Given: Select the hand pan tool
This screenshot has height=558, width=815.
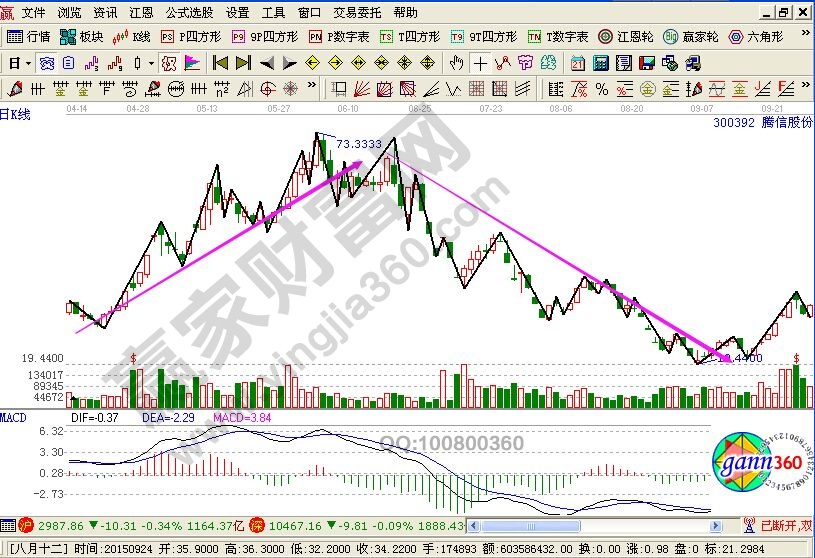Looking at the screenshot, I should pyautogui.click(x=457, y=63).
